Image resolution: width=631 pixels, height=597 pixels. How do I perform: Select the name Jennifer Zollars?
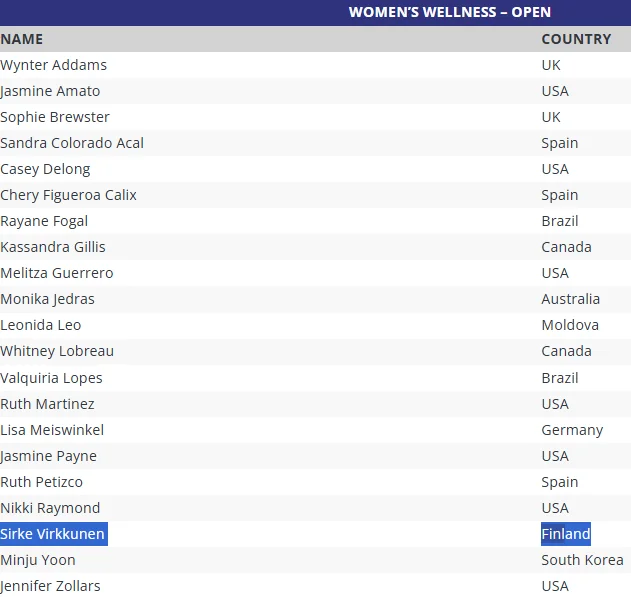point(50,586)
